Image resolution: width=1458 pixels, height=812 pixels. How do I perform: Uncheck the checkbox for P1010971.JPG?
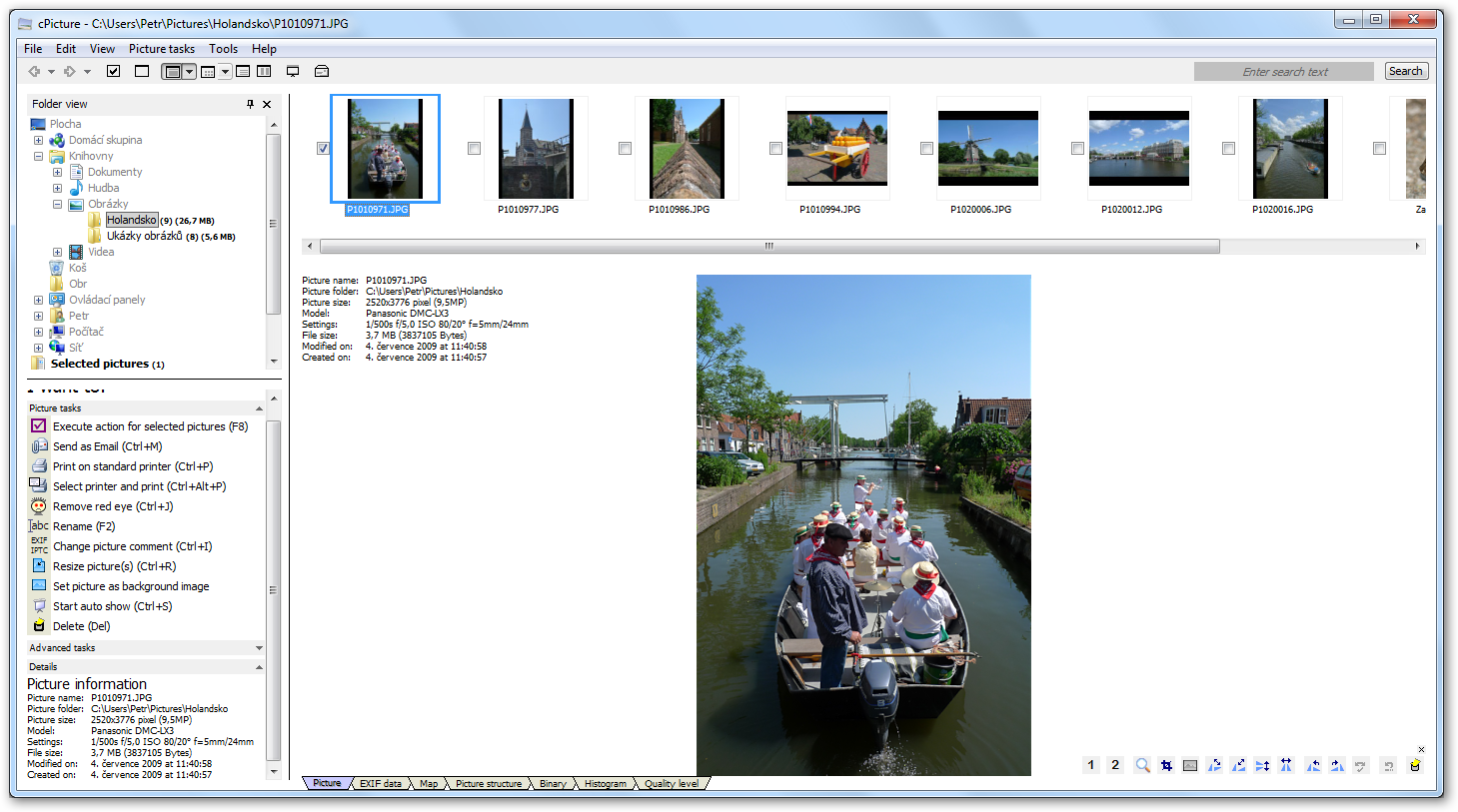(x=323, y=148)
